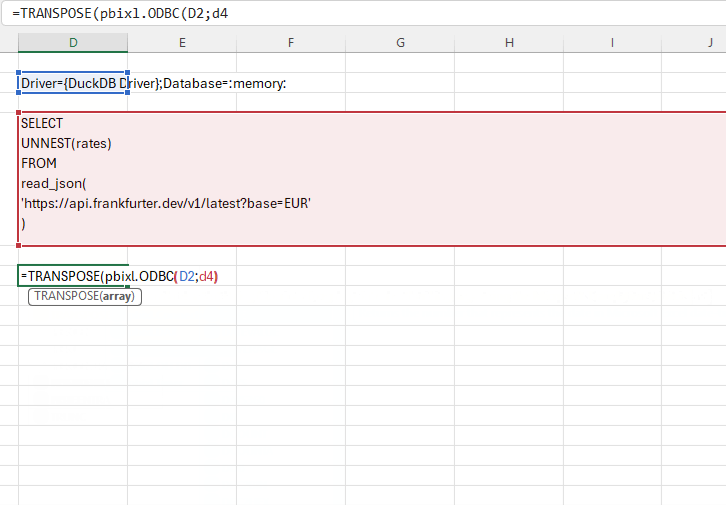Select column H header
This screenshot has width=726, height=505.
coord(509,42)
